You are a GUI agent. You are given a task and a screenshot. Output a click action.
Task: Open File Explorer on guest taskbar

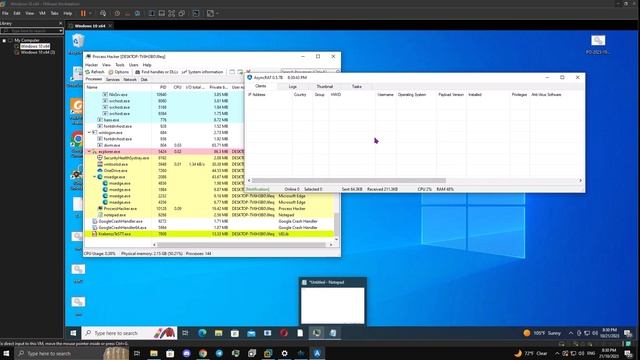[x=218, y=333]
